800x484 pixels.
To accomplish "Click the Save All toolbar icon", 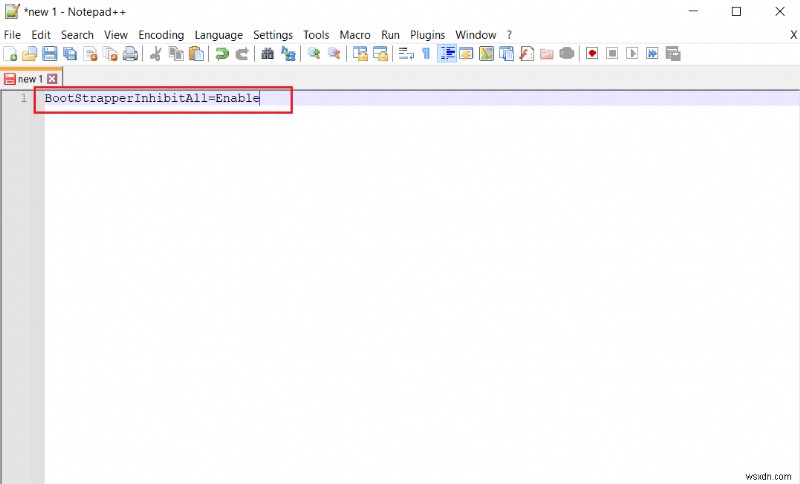I will pos(70,54).
